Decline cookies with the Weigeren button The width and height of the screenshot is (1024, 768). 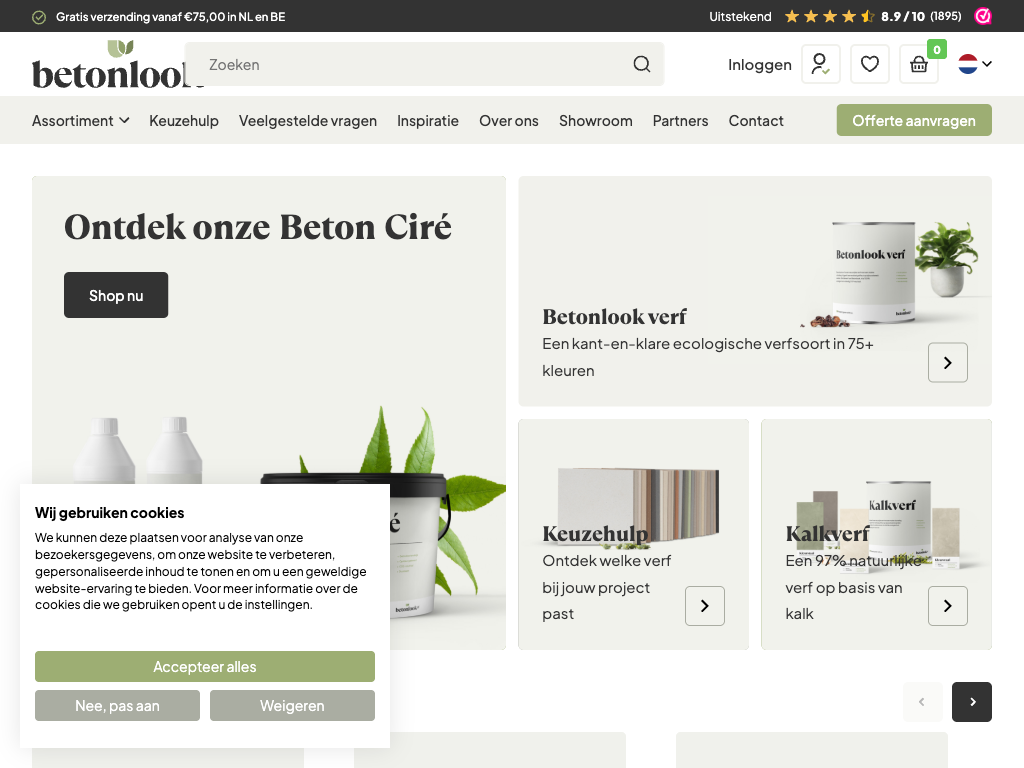(x=292, y=706)
